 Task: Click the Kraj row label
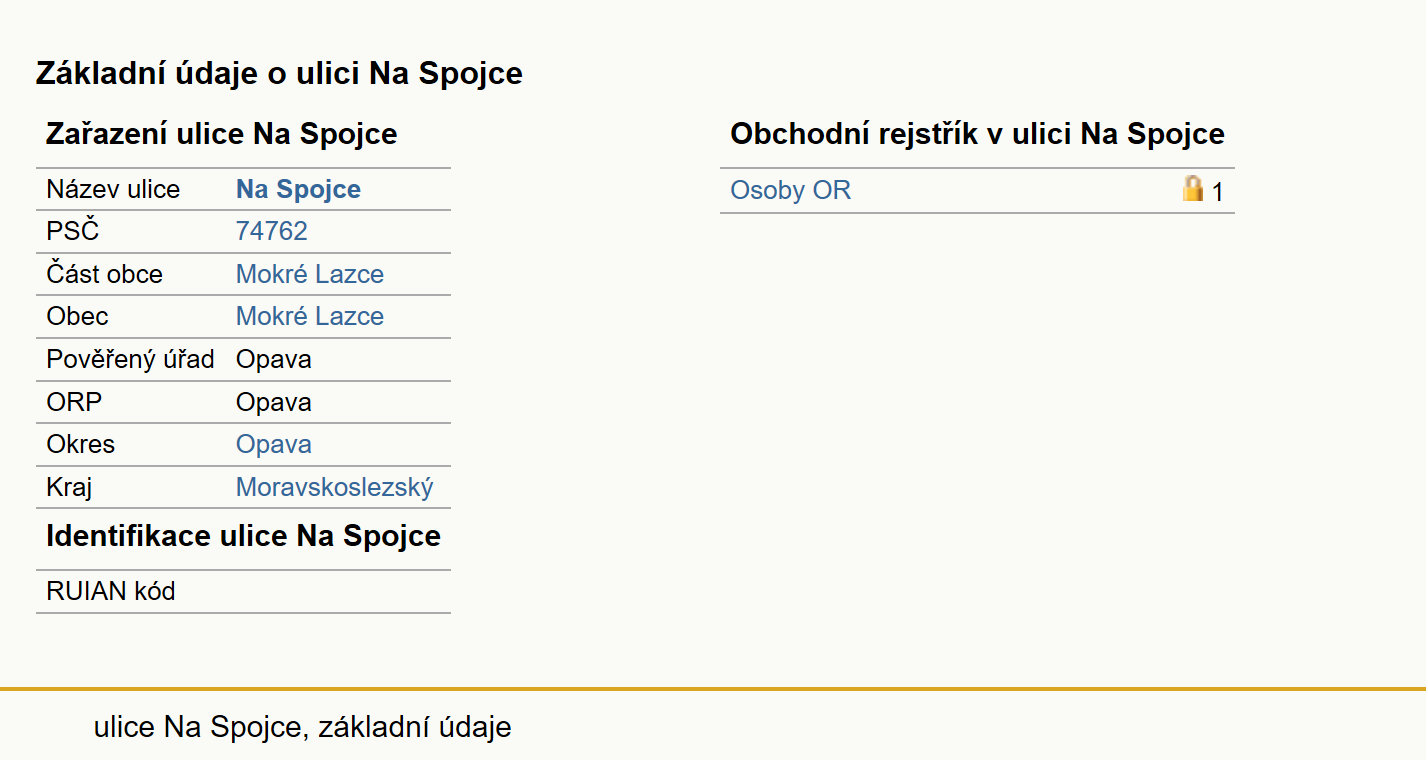(70, 488)
